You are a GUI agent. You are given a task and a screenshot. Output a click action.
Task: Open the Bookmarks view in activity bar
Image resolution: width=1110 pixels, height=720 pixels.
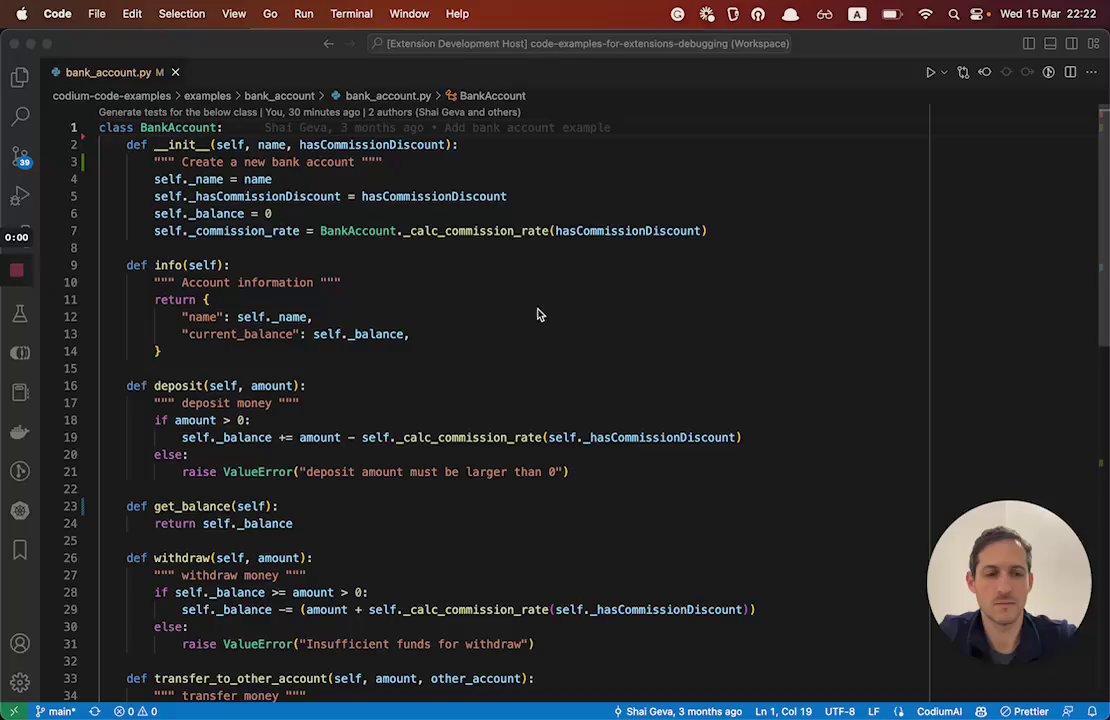(20, 550)
